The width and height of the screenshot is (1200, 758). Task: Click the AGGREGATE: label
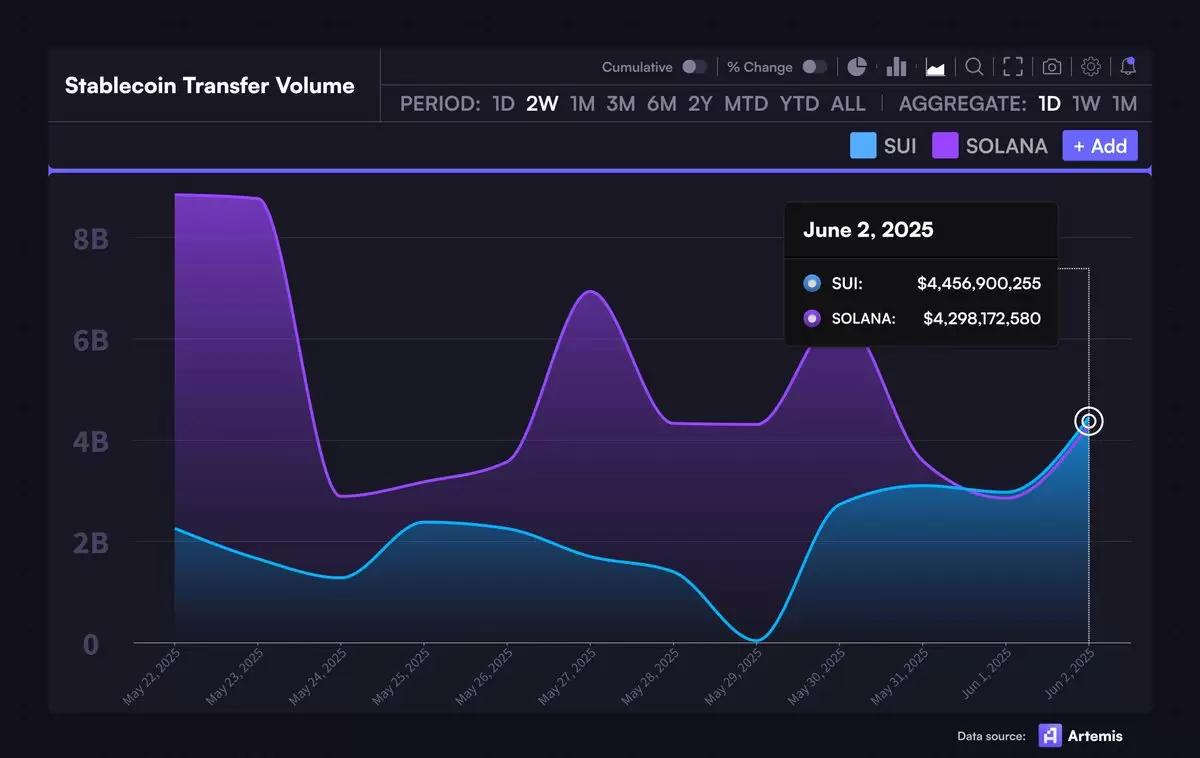(962, 104)
